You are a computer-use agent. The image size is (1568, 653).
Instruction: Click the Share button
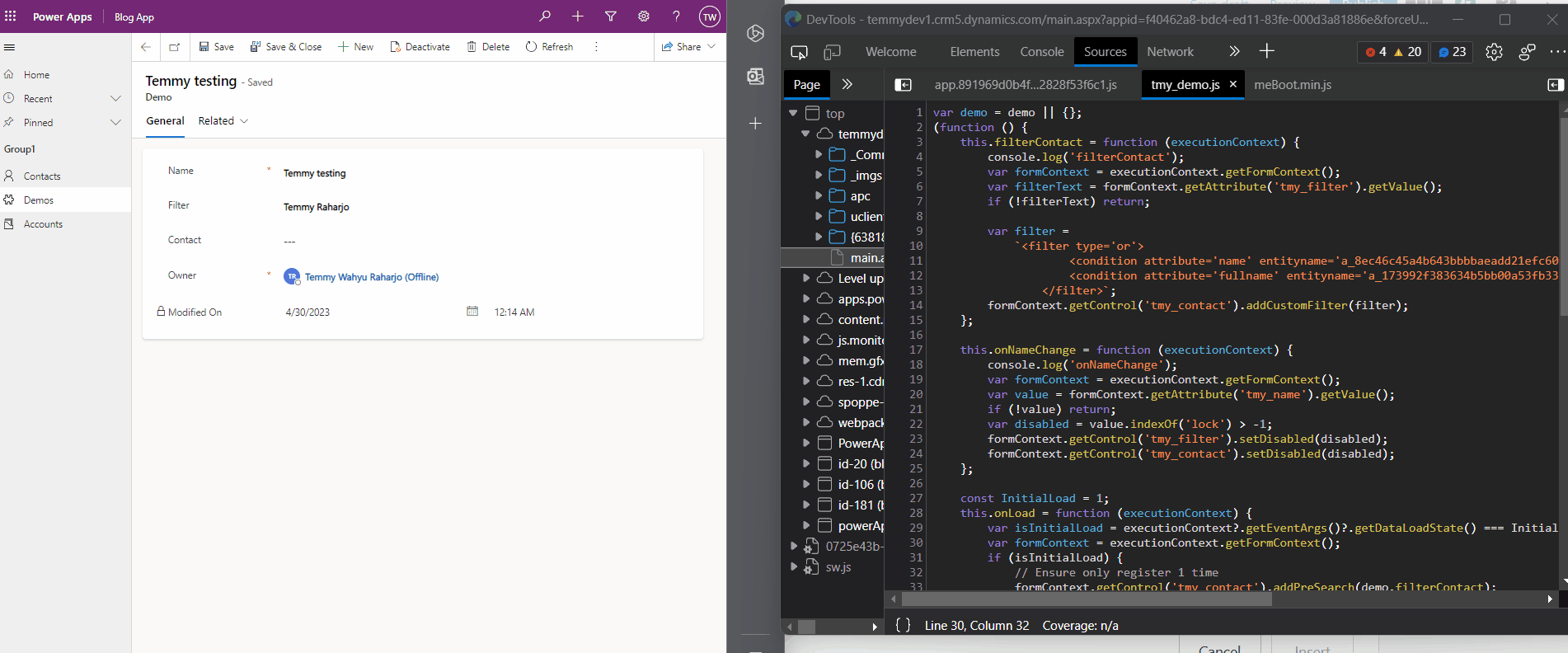[x=681, y=47]
